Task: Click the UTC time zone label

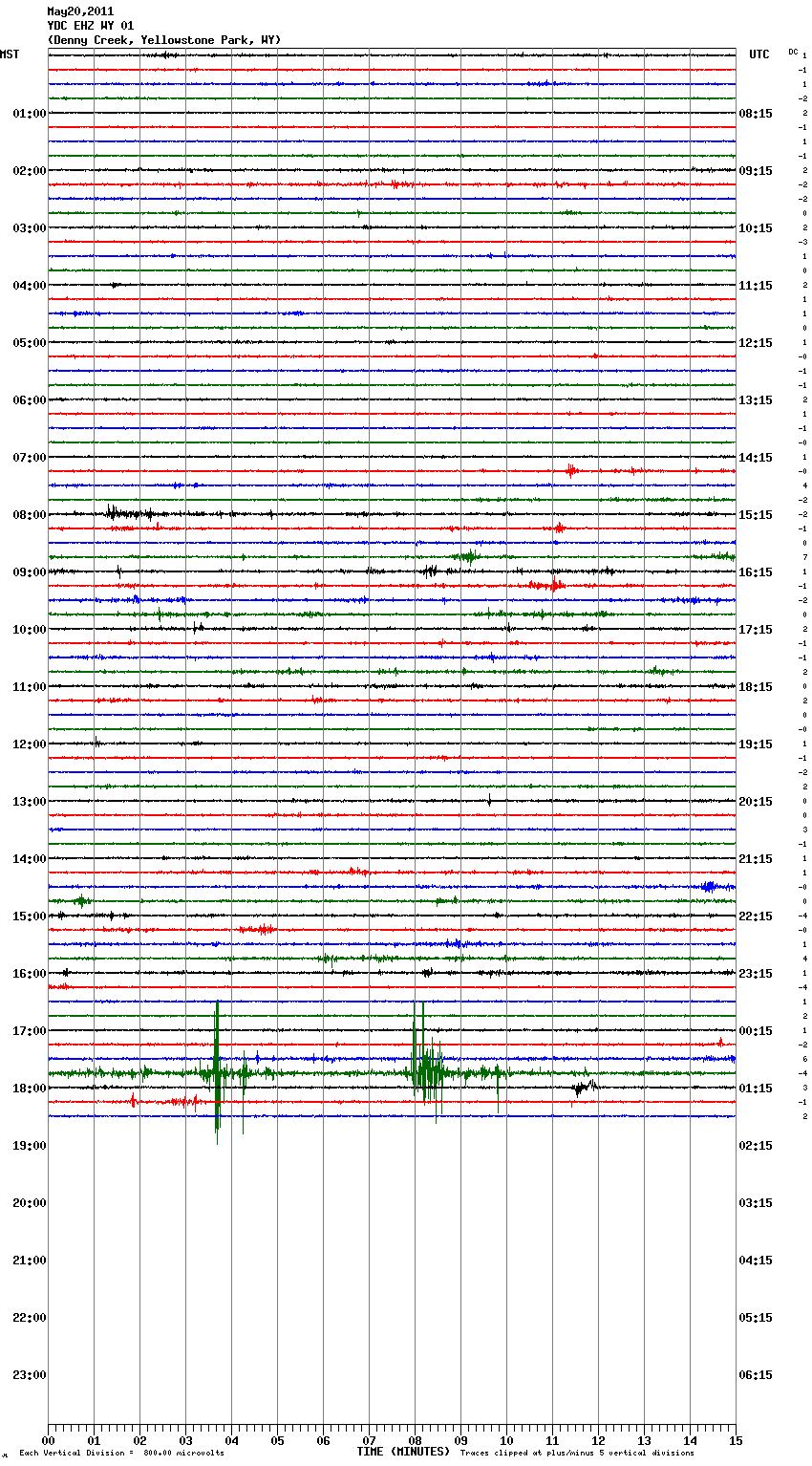Action: [759, 54]
